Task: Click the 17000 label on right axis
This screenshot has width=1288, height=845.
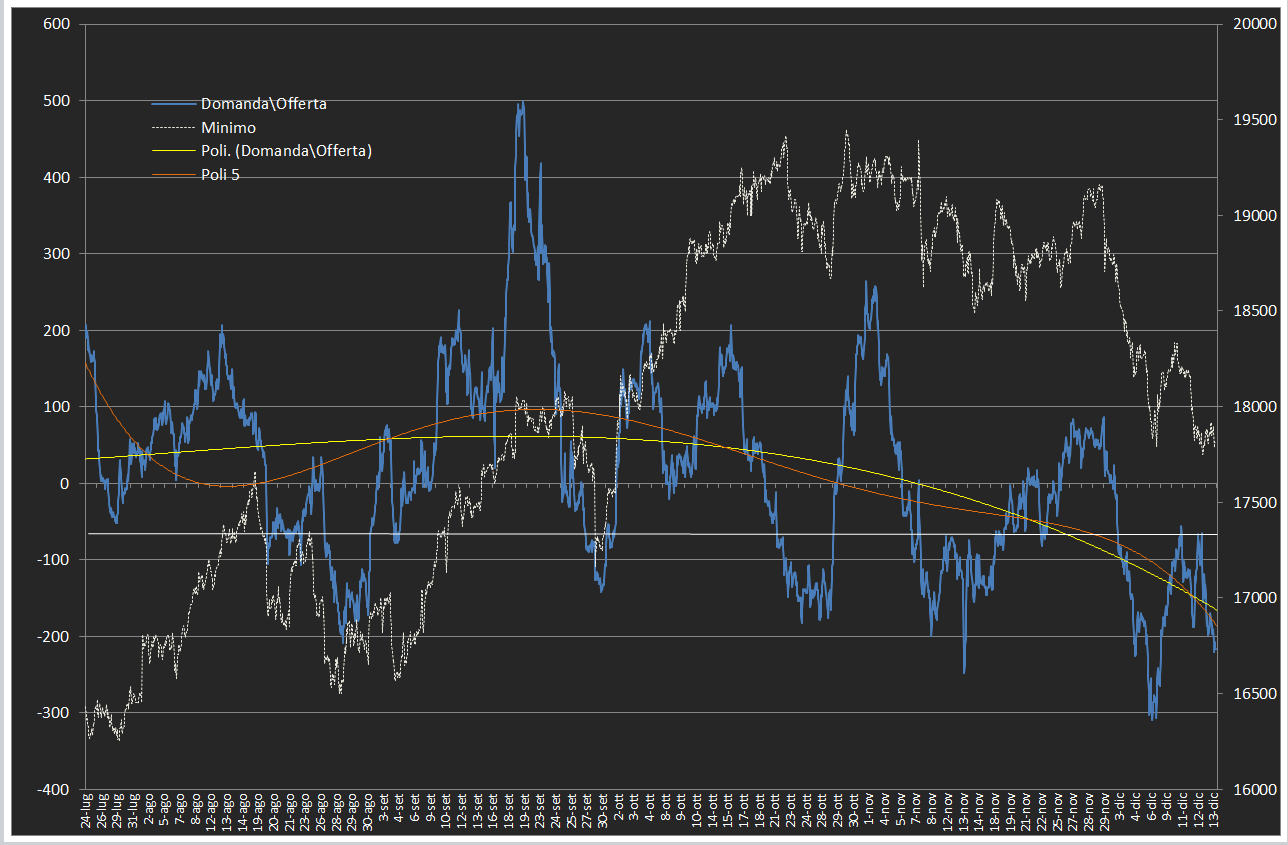Action: pyautogui.click(x=1254, y=598)
